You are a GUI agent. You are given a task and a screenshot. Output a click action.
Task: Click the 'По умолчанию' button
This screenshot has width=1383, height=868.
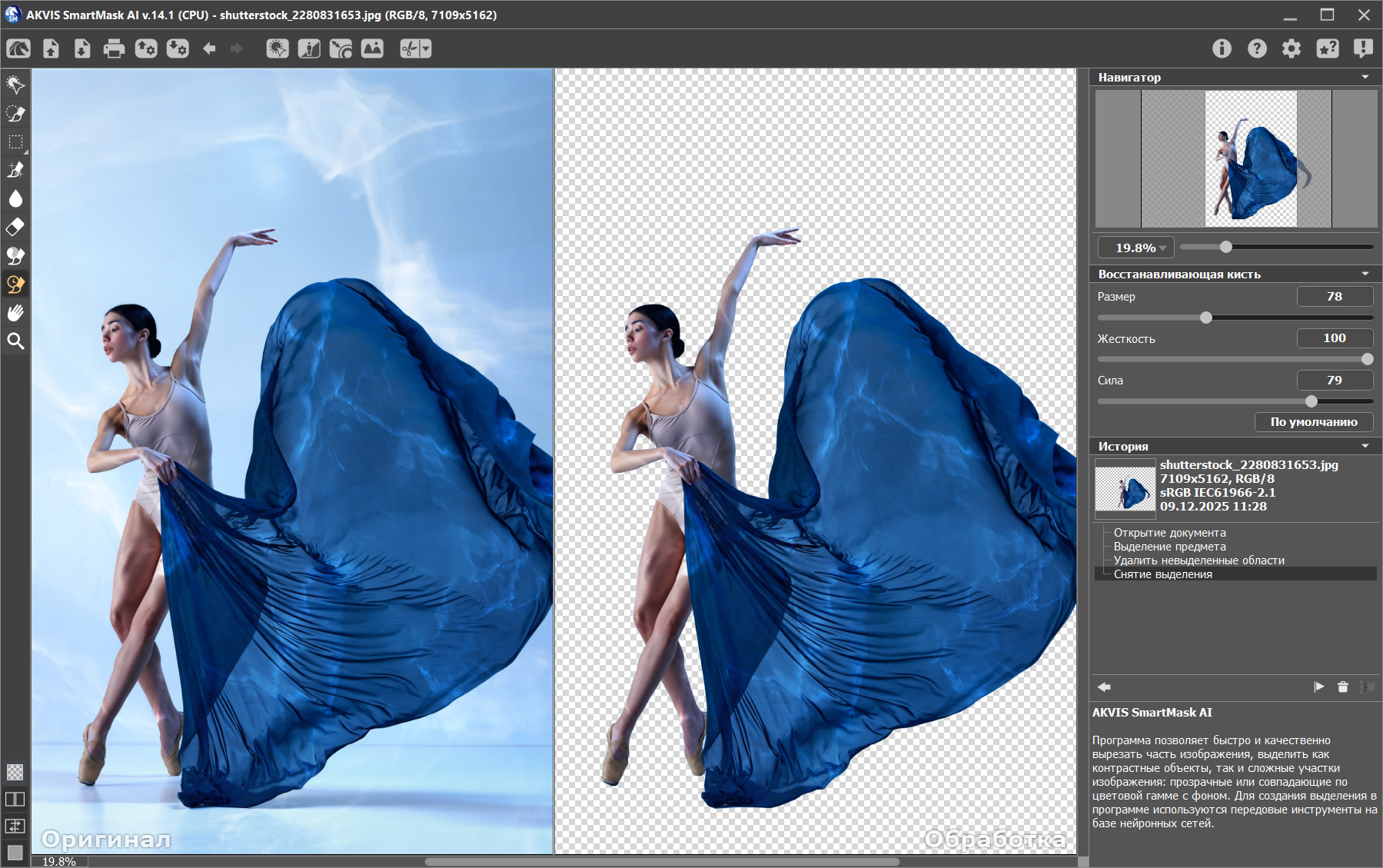click(x=1313, y=422)
